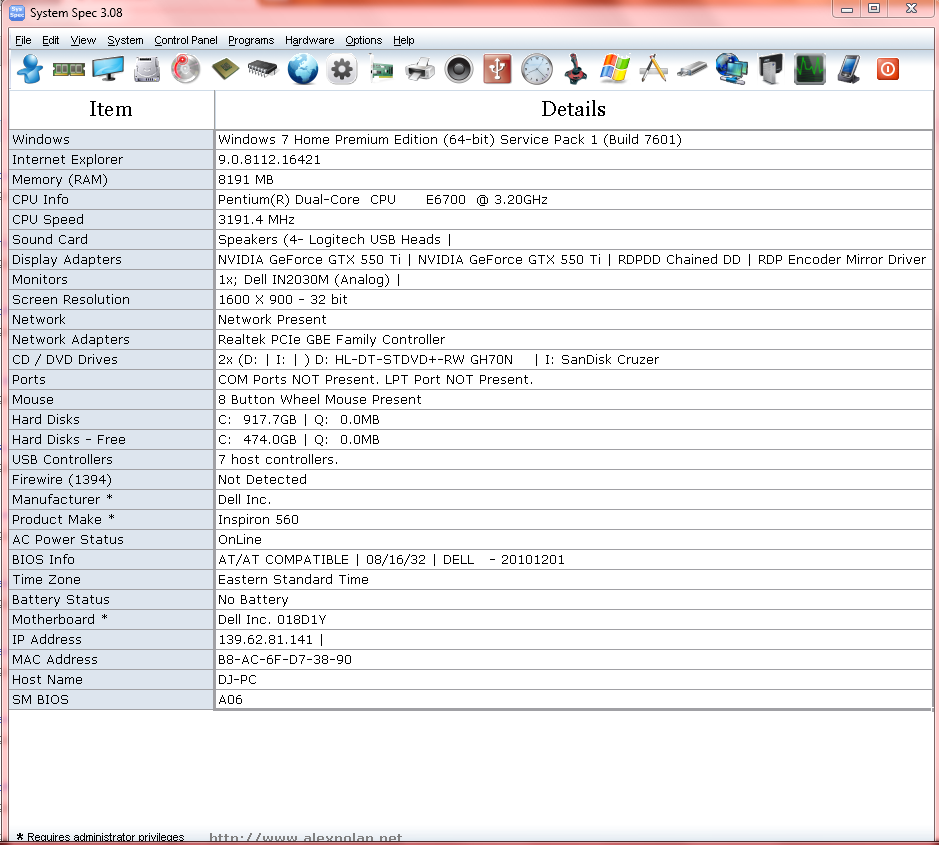Click the Item column header

(x=111, y=110)
